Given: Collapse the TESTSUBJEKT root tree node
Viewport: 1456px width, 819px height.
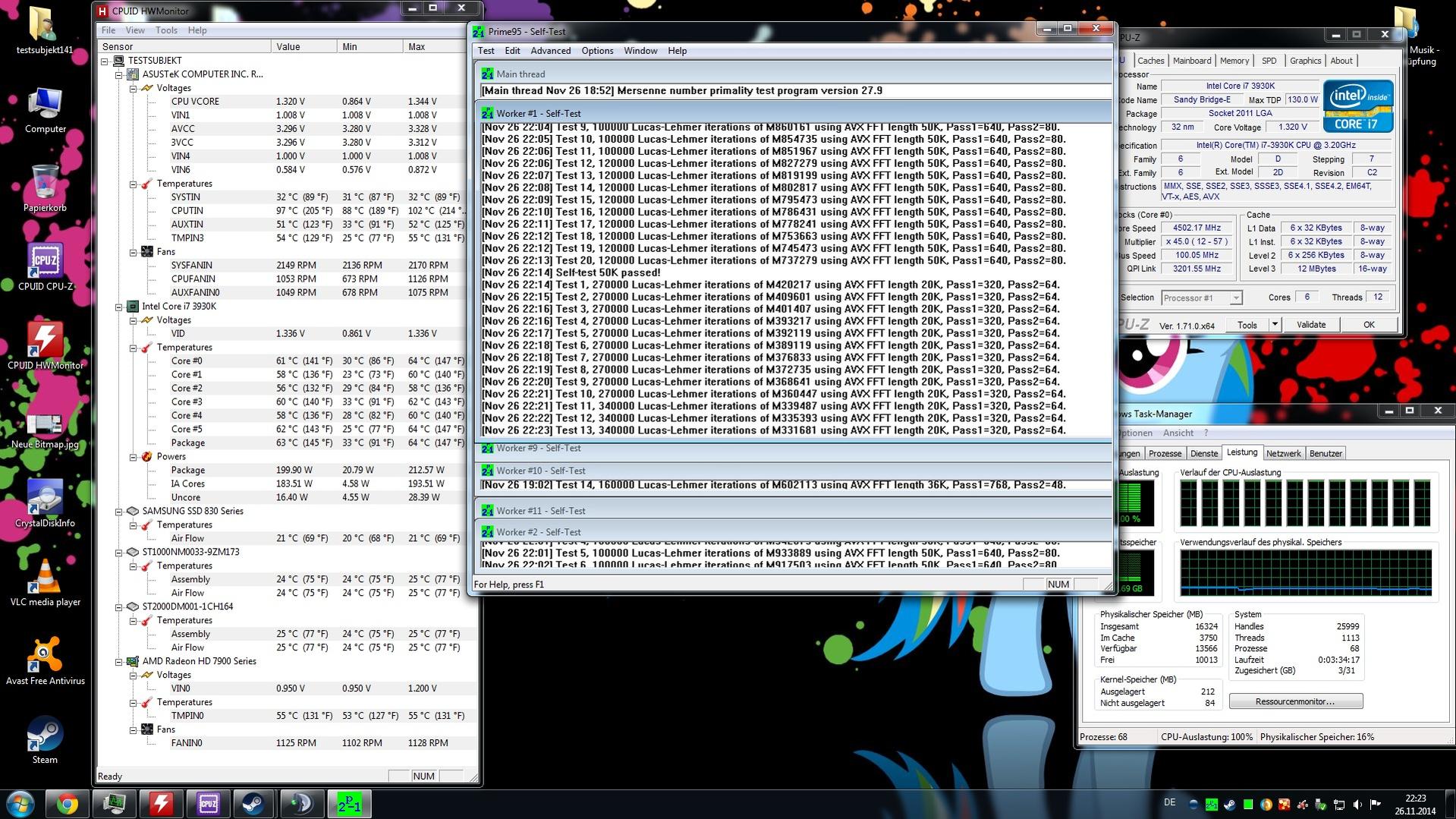Looking at the screenshot, I should click(x=105, y=61).
